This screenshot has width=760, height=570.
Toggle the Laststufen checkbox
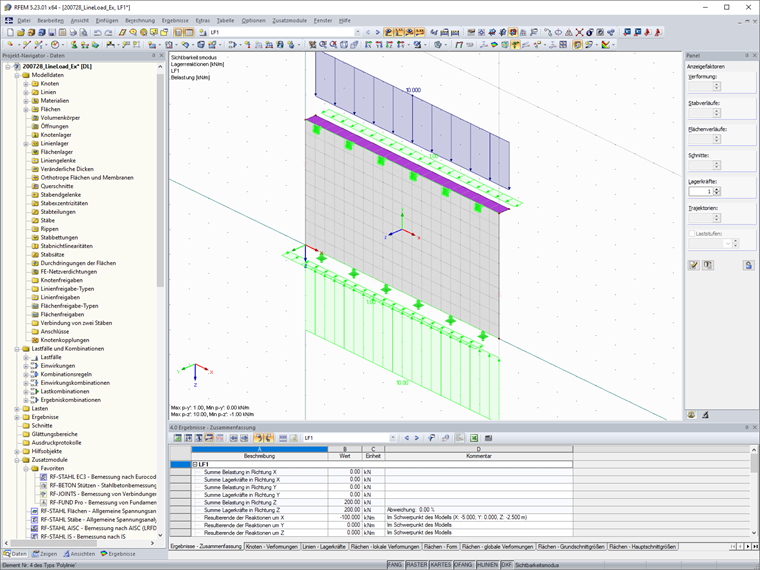click(x=692, y=234)
